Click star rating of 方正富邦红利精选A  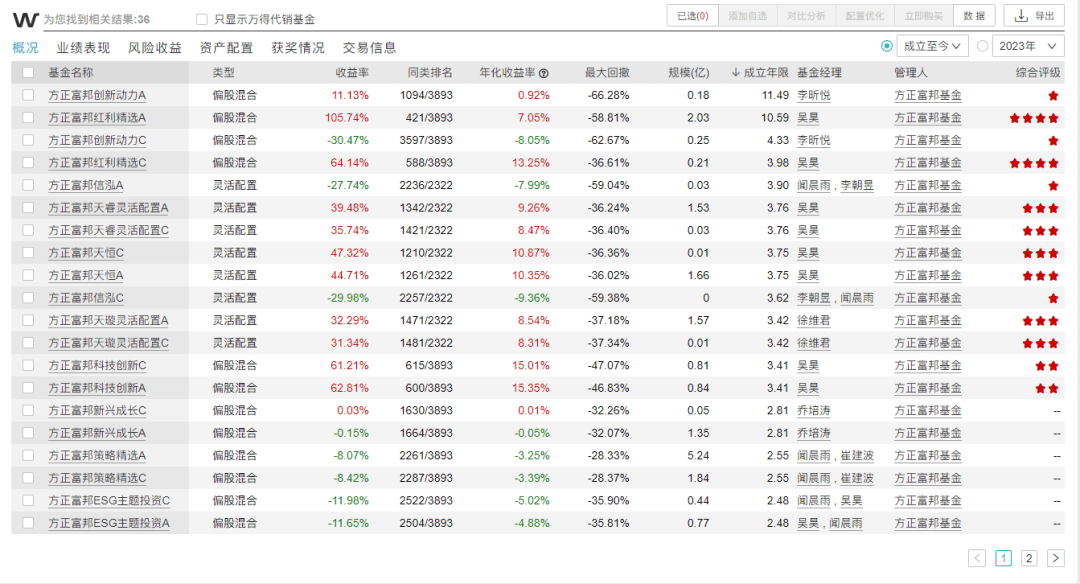click(1034, 118)
